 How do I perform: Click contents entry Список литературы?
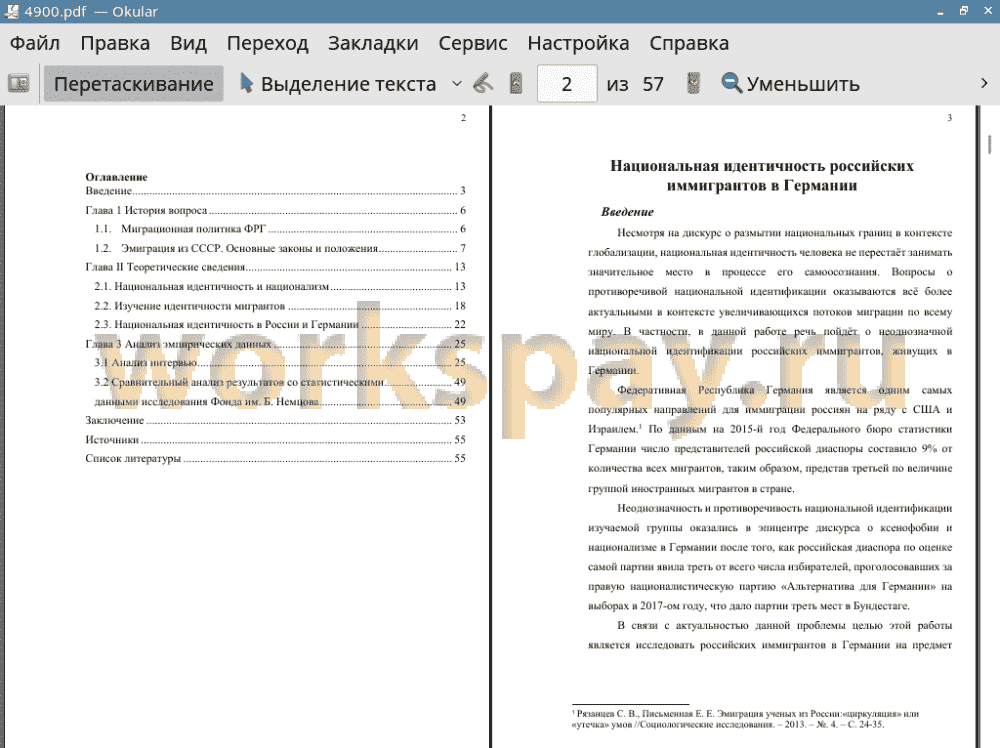(x=276, y=458)
